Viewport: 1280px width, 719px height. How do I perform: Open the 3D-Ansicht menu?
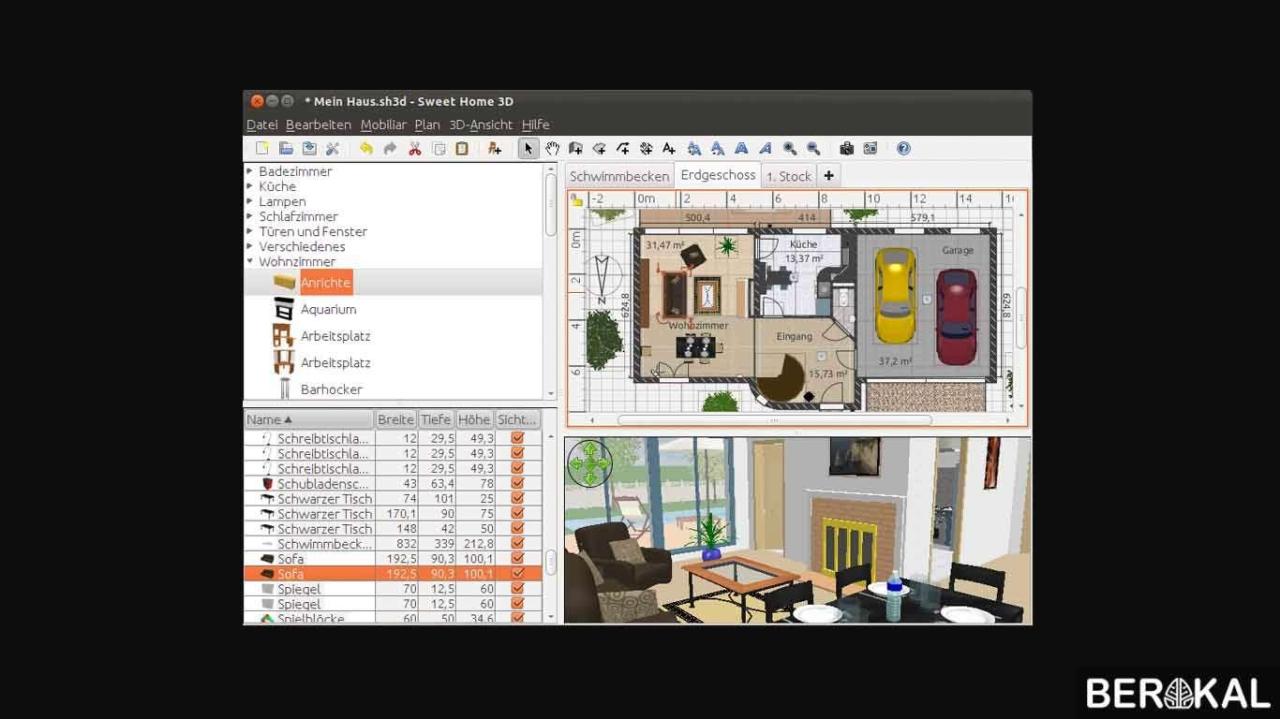pos(481,124)
